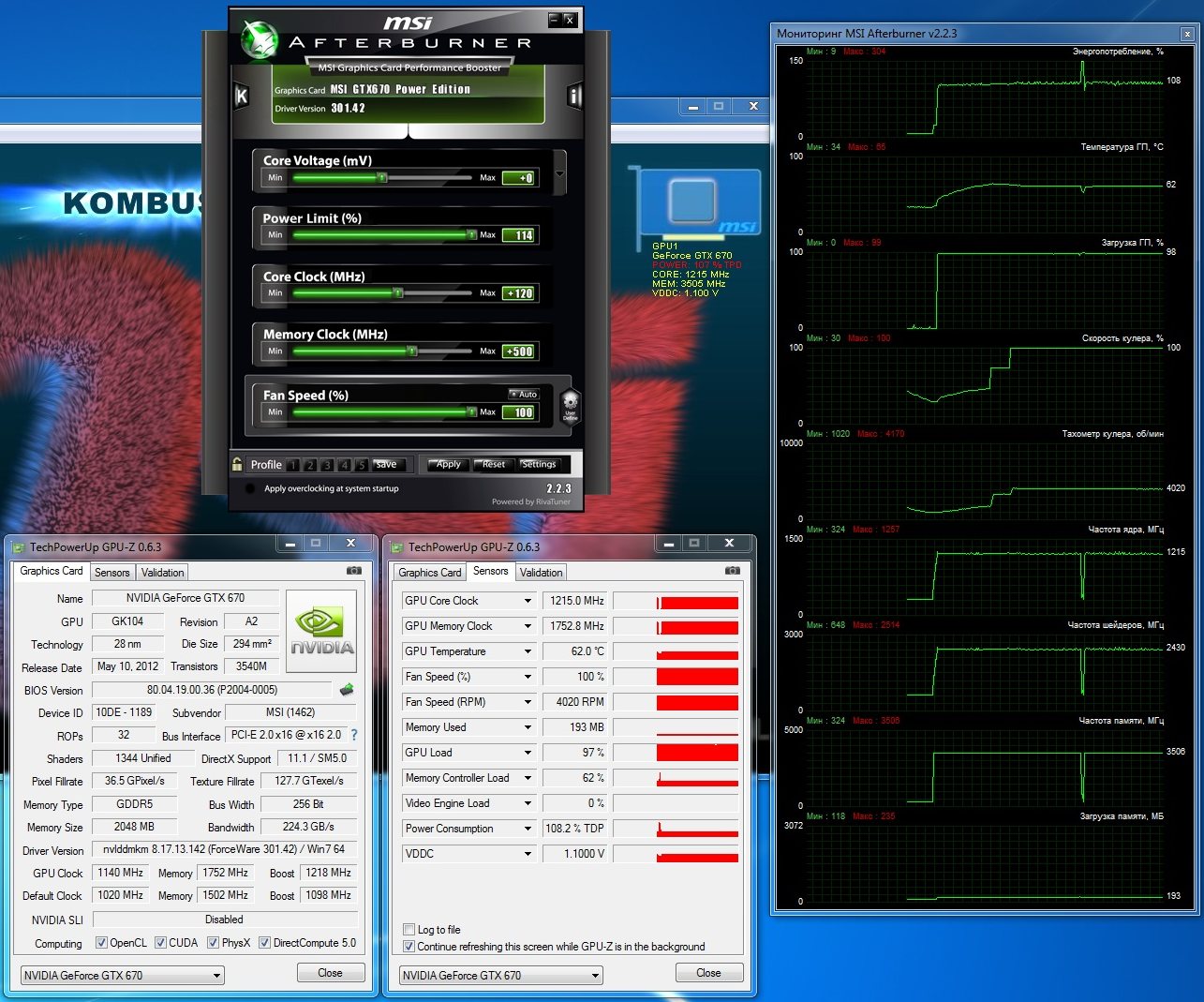The height and width of the screenshot is (1002, 1204).
Task: Click the Memory Clock +500 value field
Action: click(x=519, y=351)
